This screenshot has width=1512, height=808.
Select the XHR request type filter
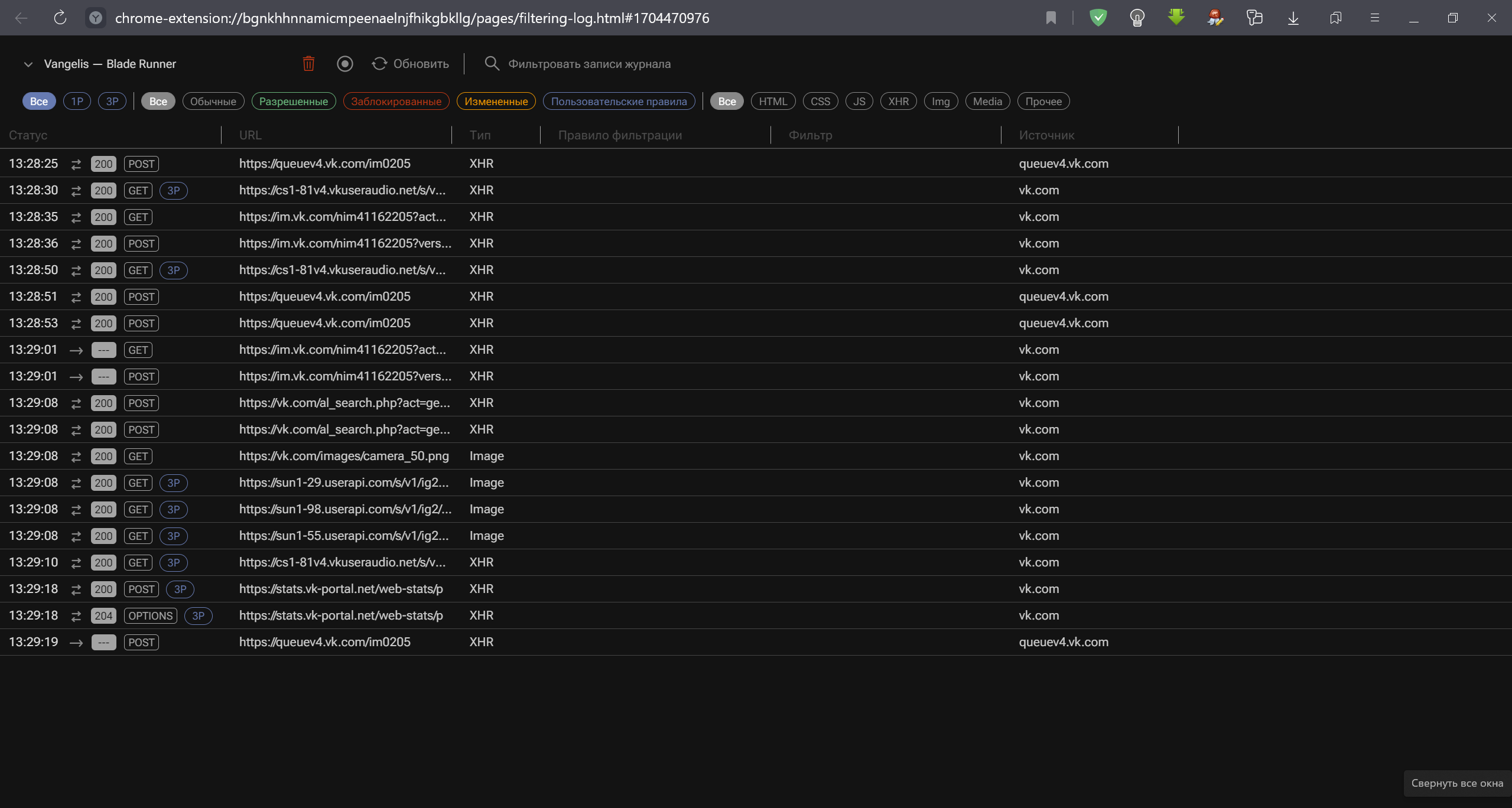(x=898, y=101)
